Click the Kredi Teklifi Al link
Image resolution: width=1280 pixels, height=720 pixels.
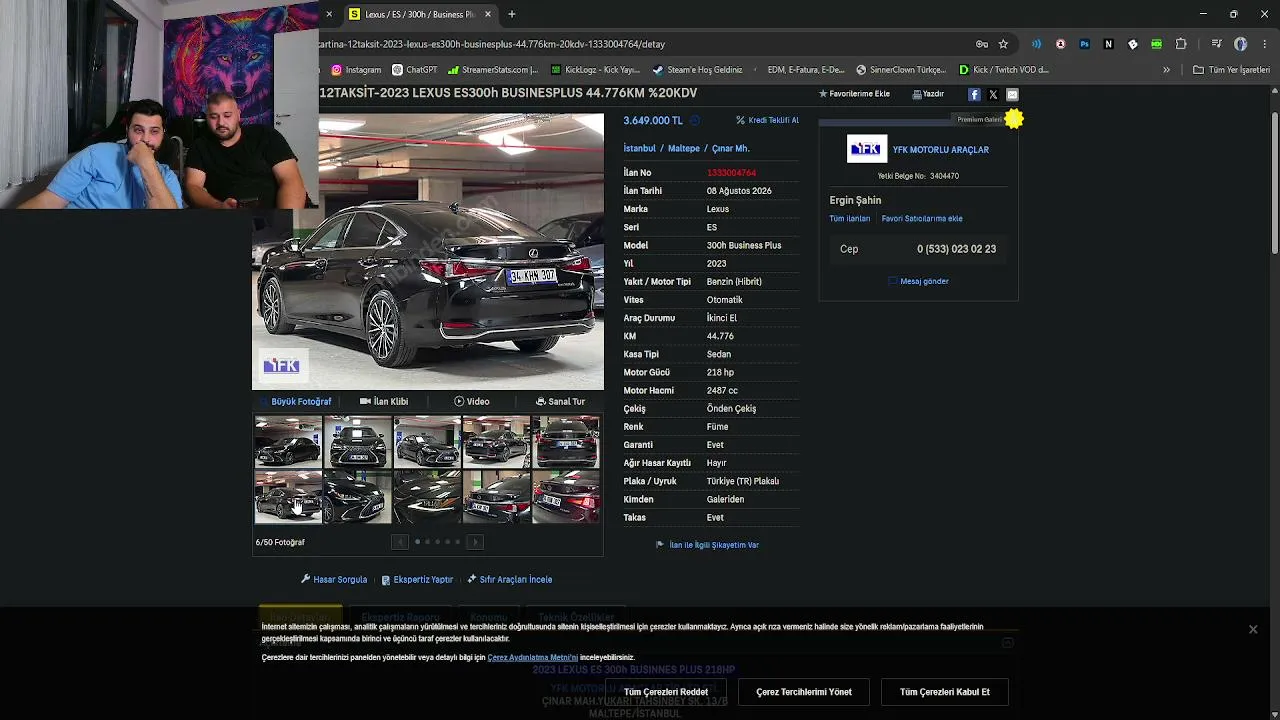coord(767,120)
